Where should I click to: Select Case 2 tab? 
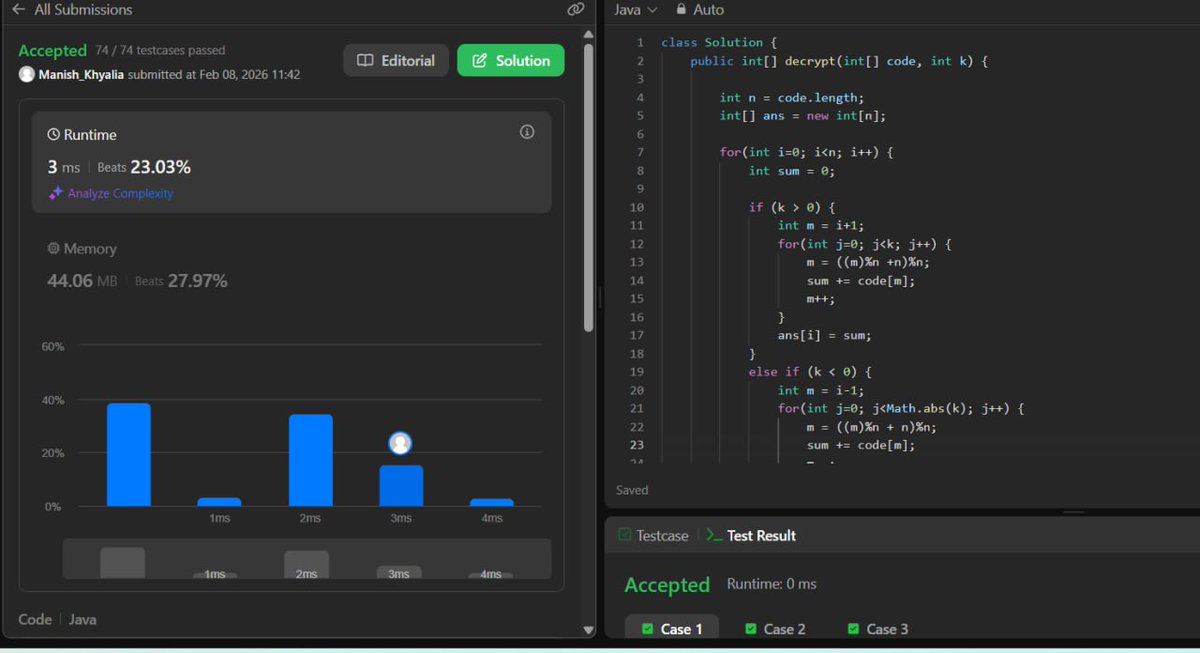point(775,628)
